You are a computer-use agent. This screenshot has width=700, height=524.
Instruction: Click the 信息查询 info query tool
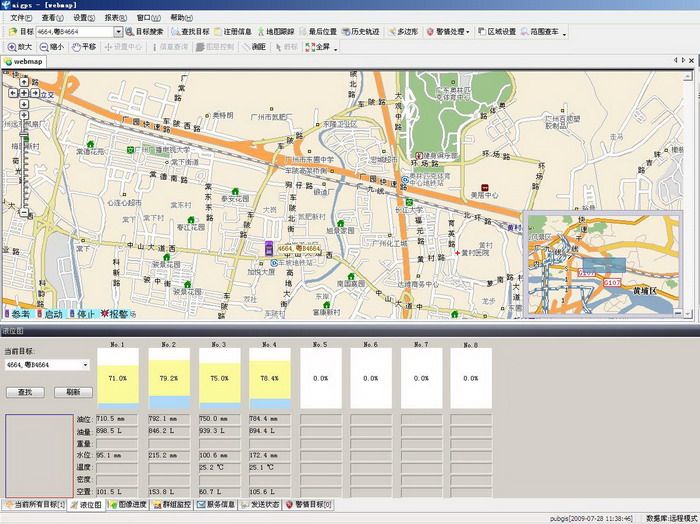click(x=170, y=47)
